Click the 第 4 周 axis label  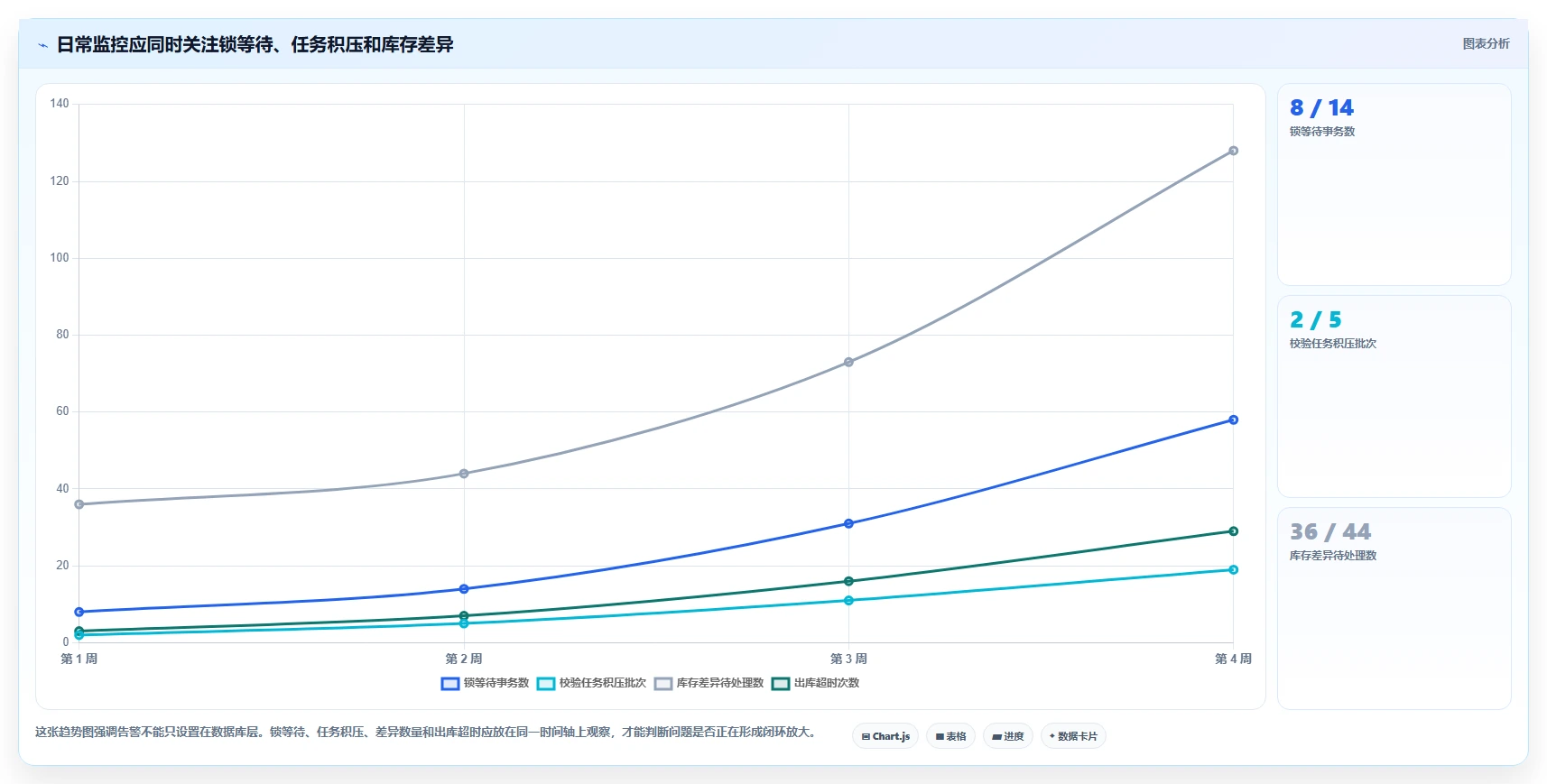[1233, 659]
